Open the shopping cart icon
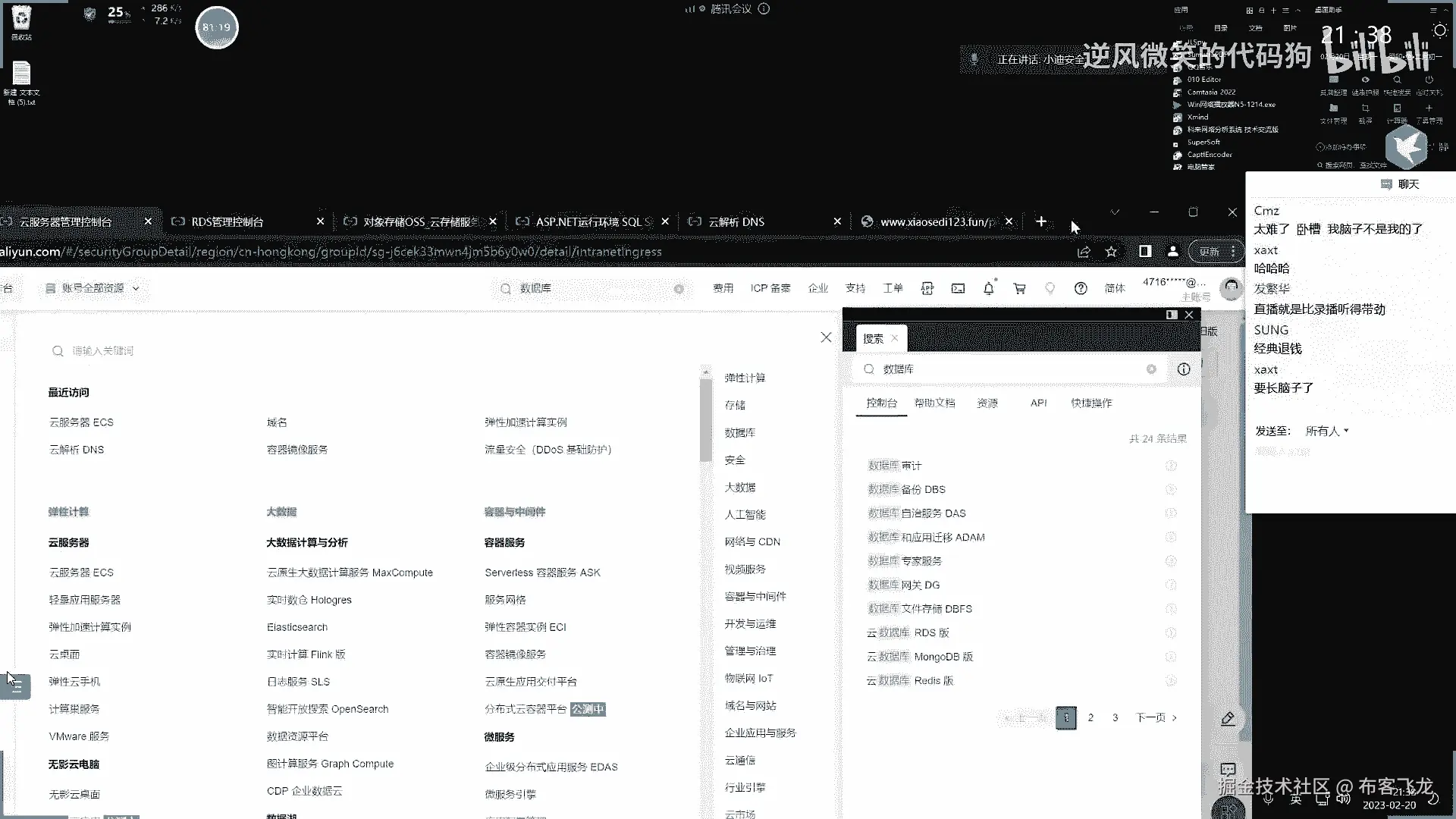The height and width of the screenshot is (819, 1456). point(1019,288)
